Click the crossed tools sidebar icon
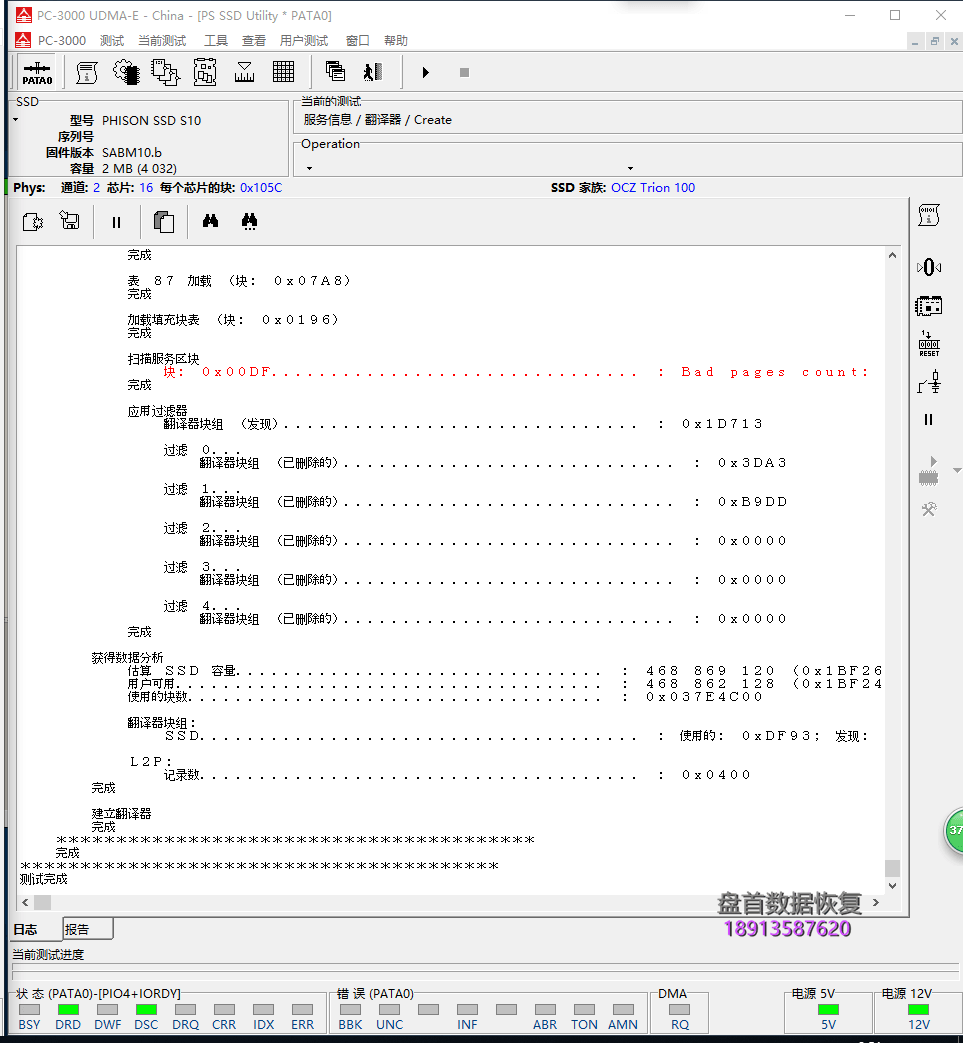This screenshot has width=963, height=1043. coord(929,510)
